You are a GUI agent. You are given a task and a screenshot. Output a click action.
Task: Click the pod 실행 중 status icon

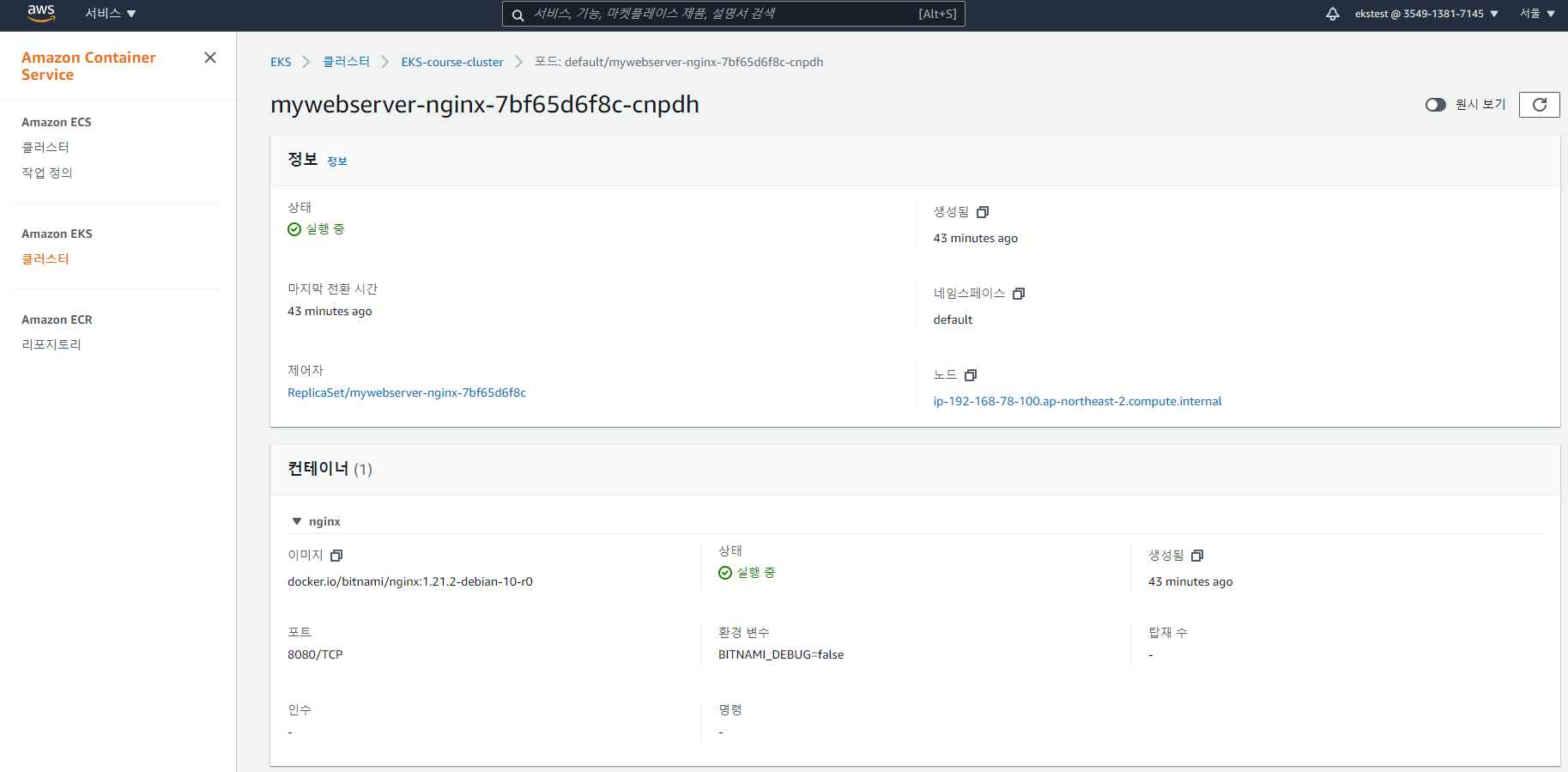[294, 229]
